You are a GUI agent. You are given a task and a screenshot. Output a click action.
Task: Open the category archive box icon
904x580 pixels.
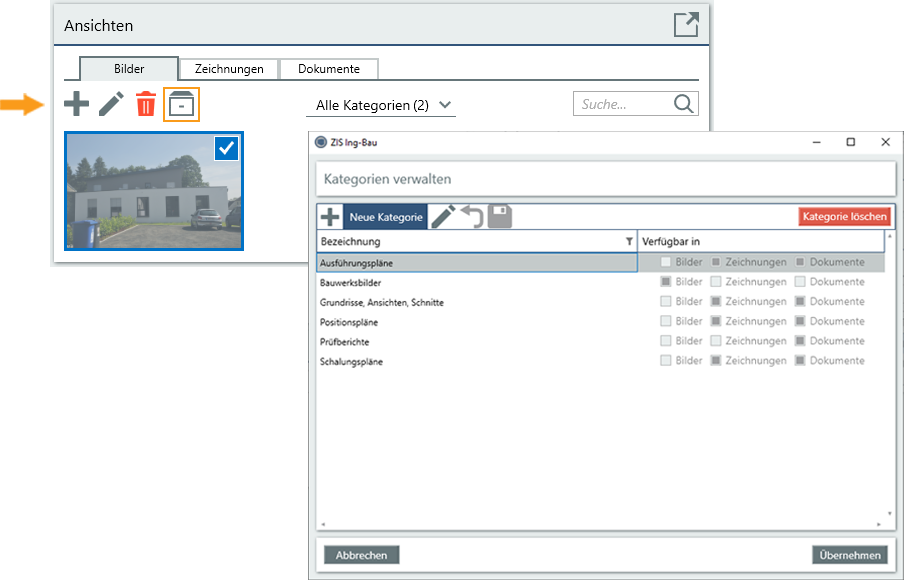click(x=181, y=104)
